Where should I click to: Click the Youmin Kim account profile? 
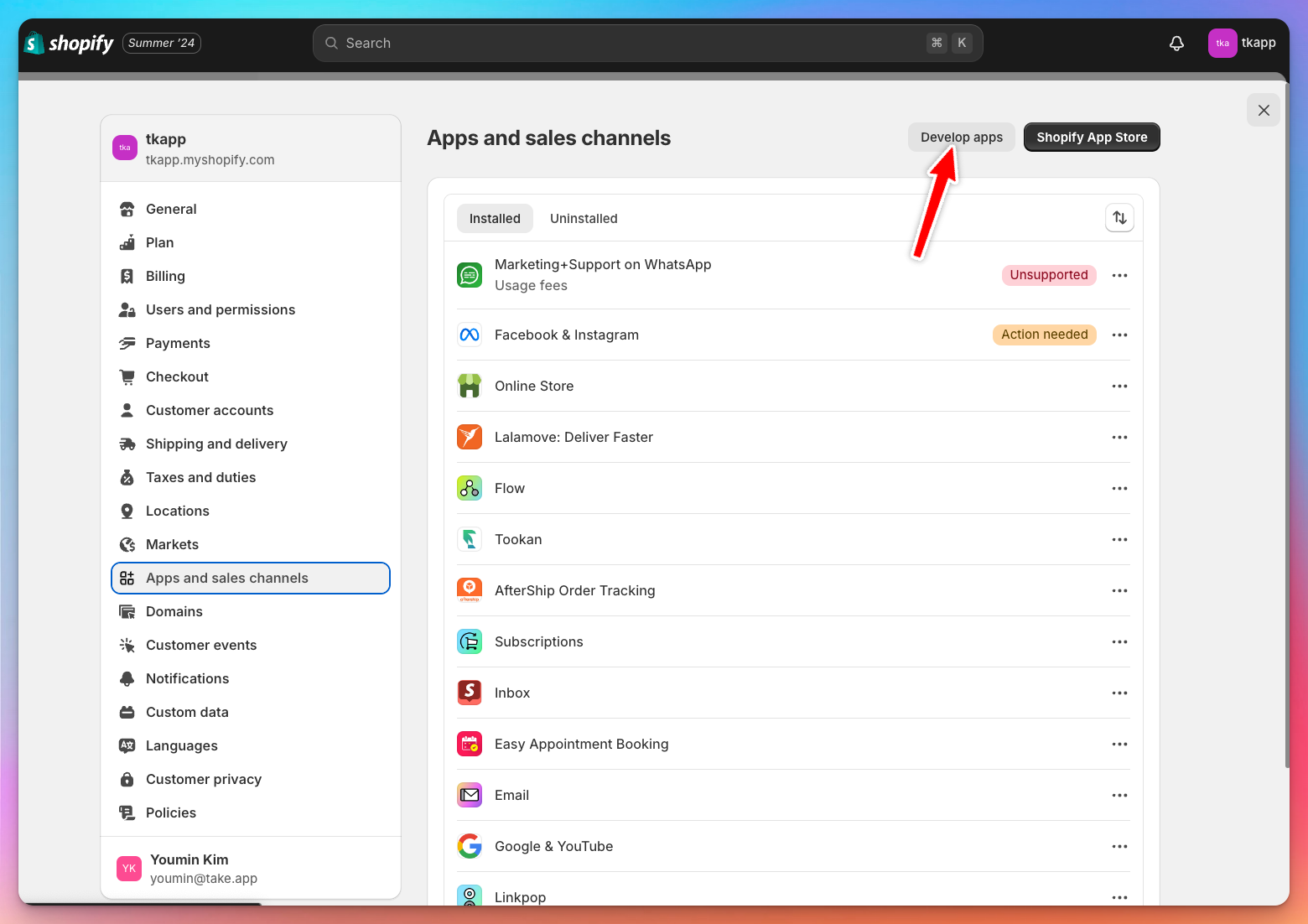point(251,868)
